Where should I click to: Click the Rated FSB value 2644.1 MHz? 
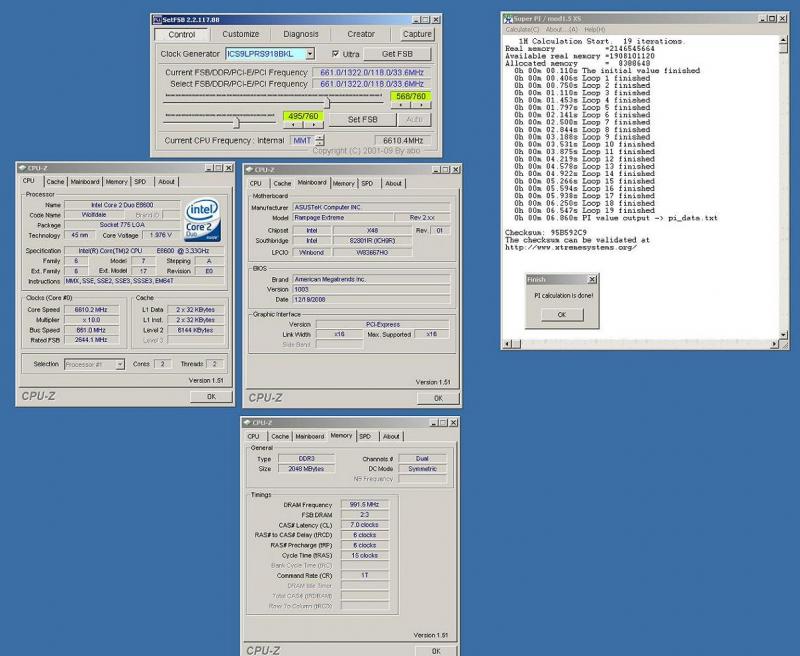(x=91, y=340)
